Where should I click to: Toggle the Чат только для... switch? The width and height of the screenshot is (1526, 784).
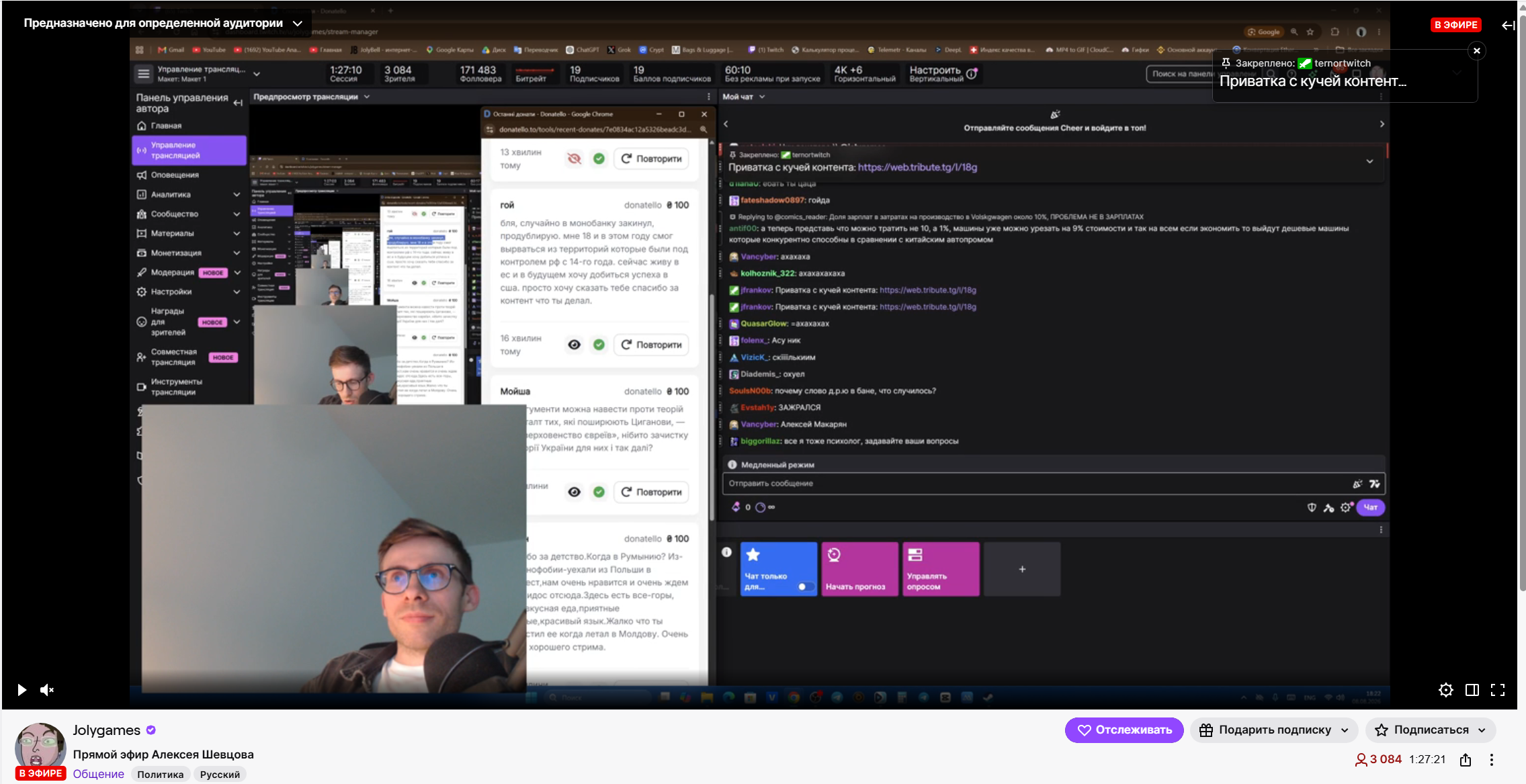coord(805,586)
